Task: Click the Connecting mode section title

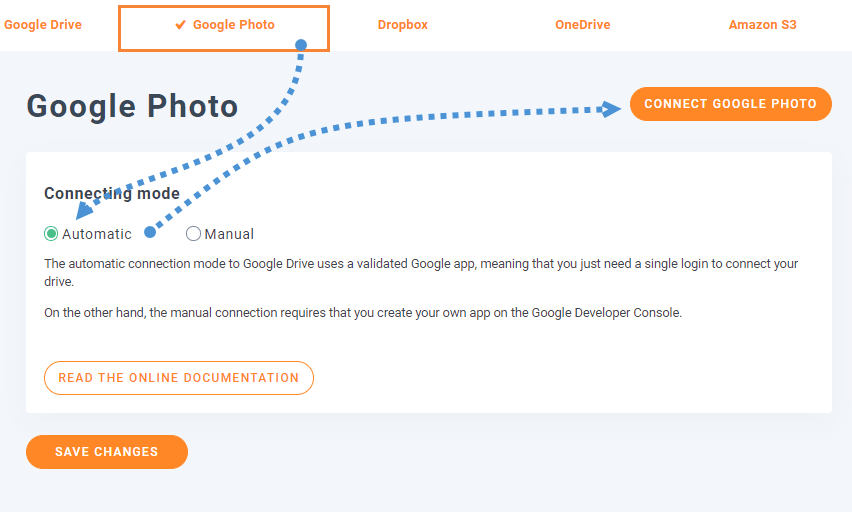Action: click(x=112, y=194)
